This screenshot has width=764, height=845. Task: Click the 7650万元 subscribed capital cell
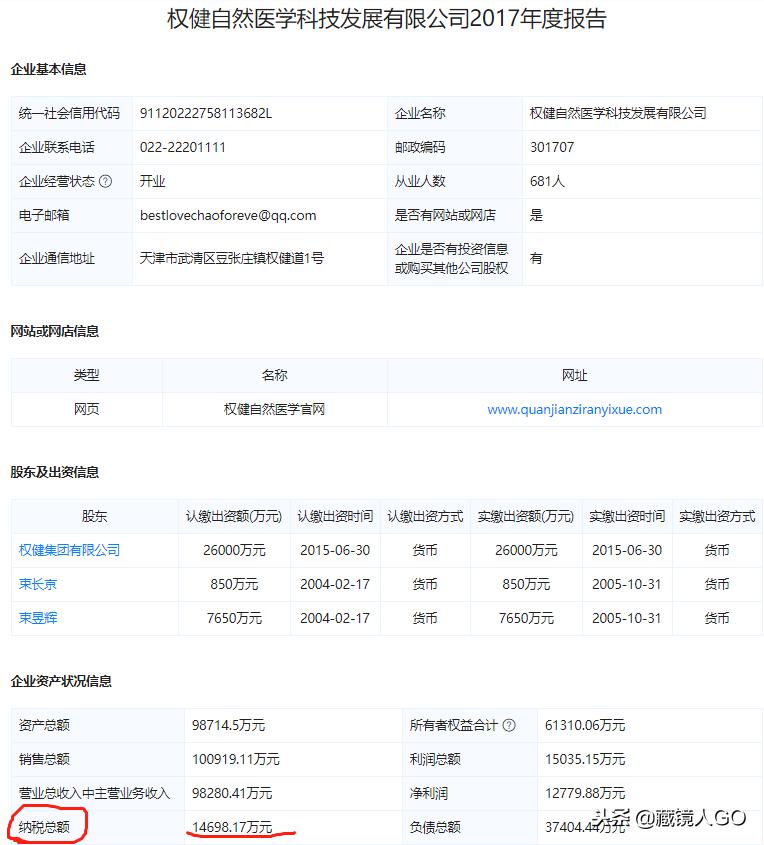pyautogui.click(x=234, y=618)
